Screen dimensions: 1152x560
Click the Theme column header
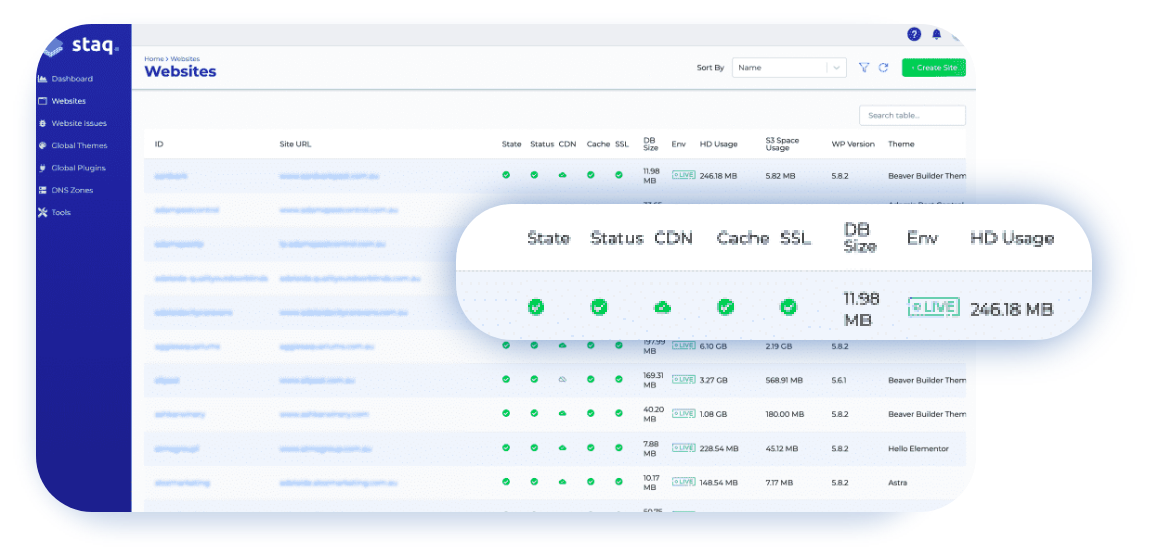click(899, 144)
